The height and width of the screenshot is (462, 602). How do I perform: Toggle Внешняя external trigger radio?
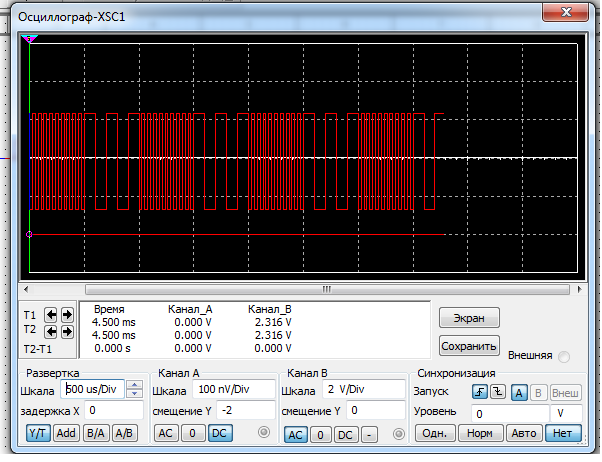tap(565, 356)
